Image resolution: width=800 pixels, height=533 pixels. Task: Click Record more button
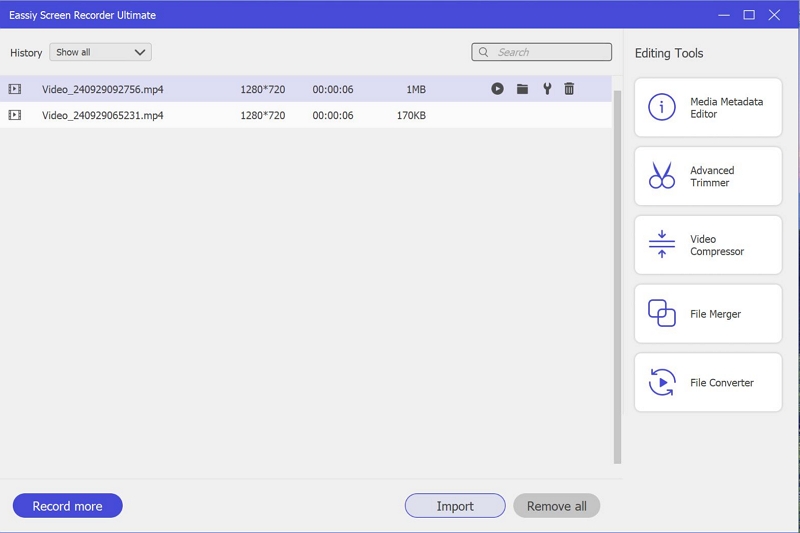pyautogui.click(x=67, y=505)
